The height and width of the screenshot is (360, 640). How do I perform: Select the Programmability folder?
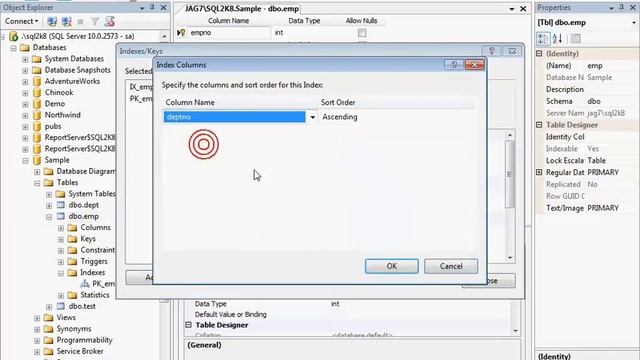click(x=84, y=340)
